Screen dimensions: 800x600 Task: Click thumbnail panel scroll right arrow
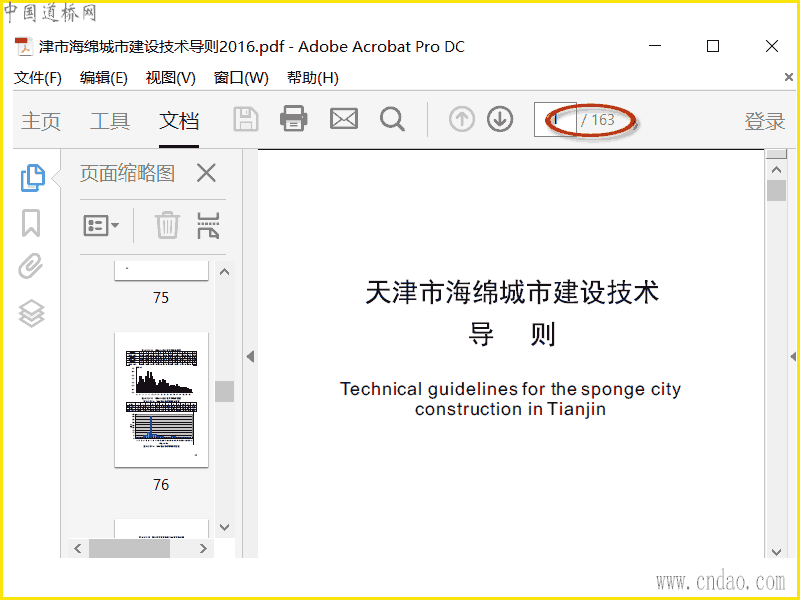coord(203,548)
